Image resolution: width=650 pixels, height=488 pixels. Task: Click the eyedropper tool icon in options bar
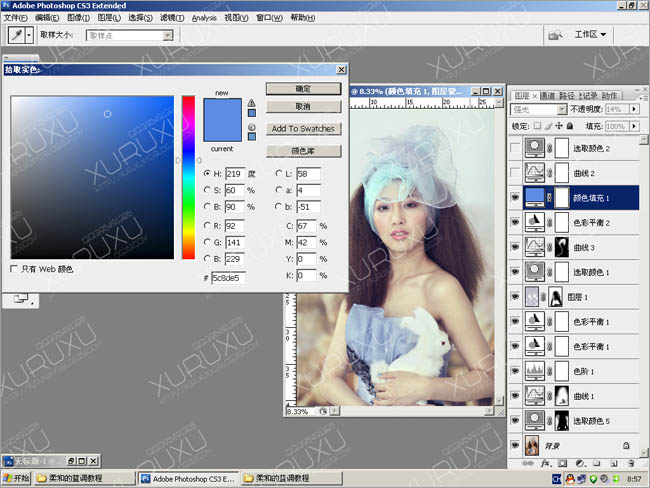[16, 34]
